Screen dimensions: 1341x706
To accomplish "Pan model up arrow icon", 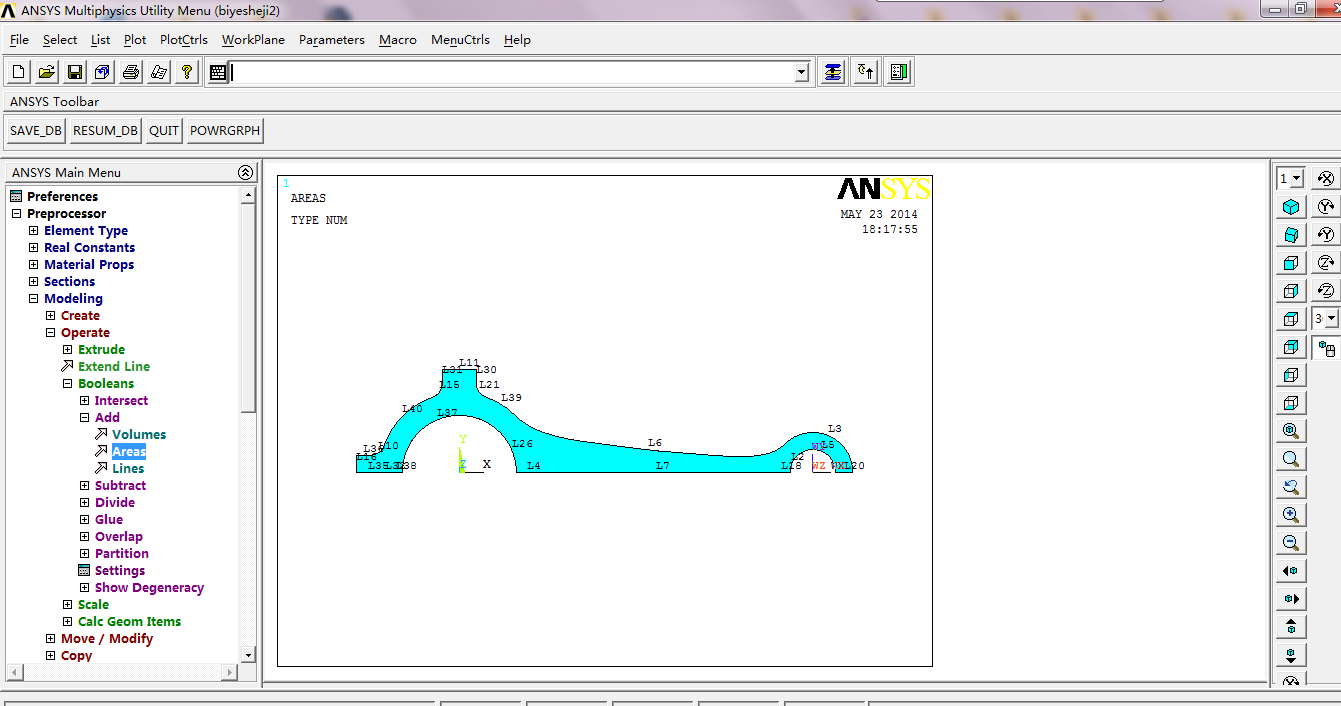I will (1291, 627).
